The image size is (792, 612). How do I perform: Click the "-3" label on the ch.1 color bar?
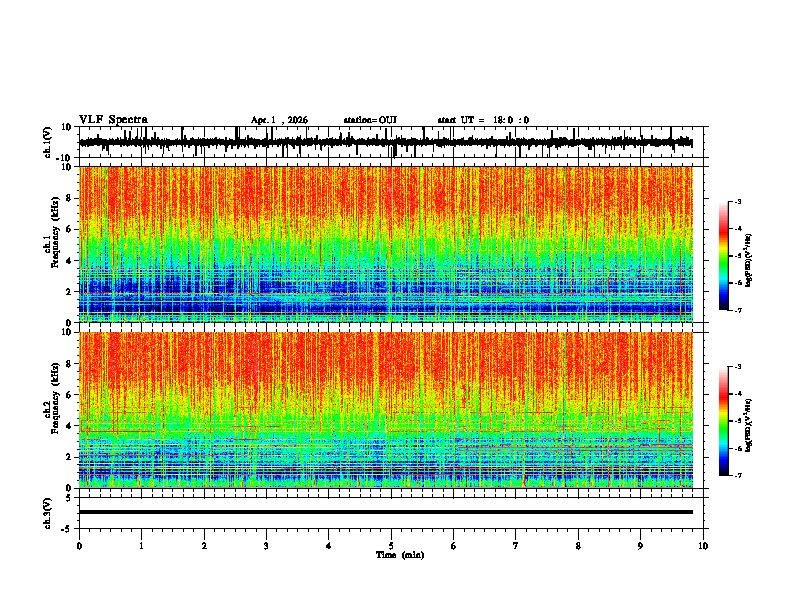pos(738,202)
